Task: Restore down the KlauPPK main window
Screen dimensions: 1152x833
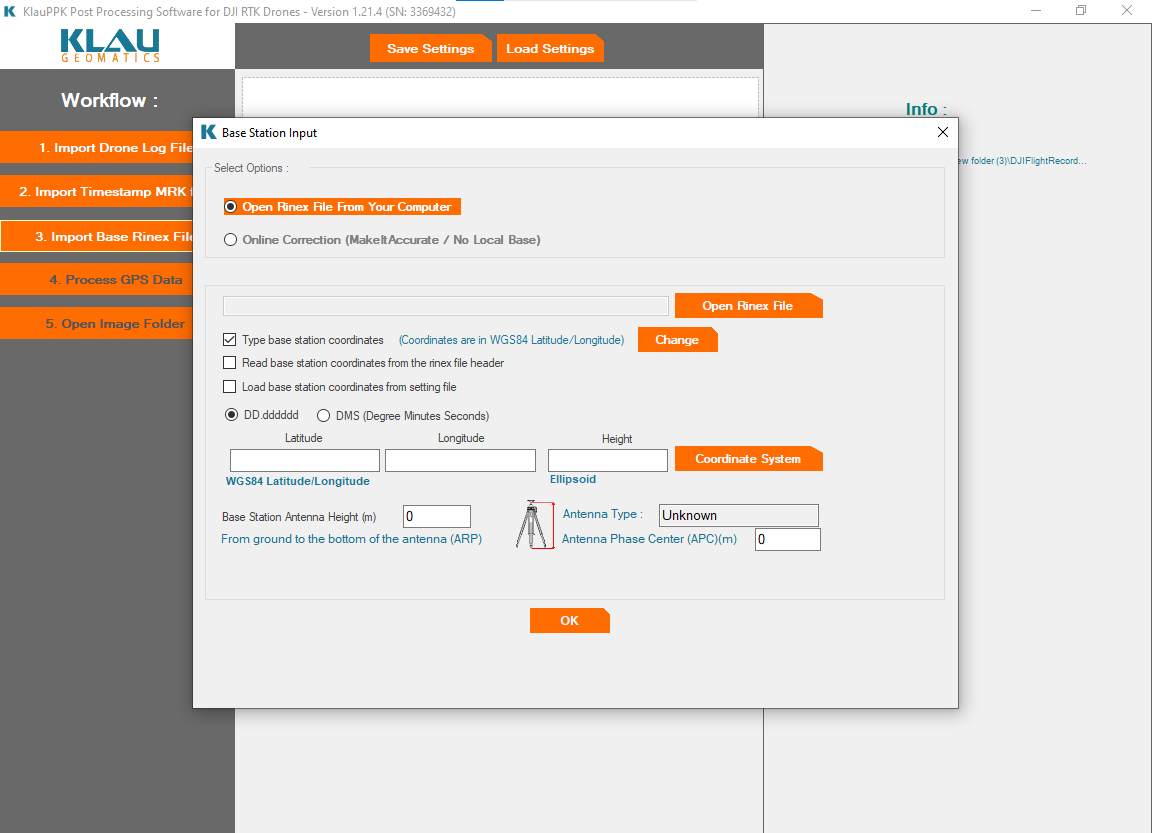Action: click(1081, 10)
